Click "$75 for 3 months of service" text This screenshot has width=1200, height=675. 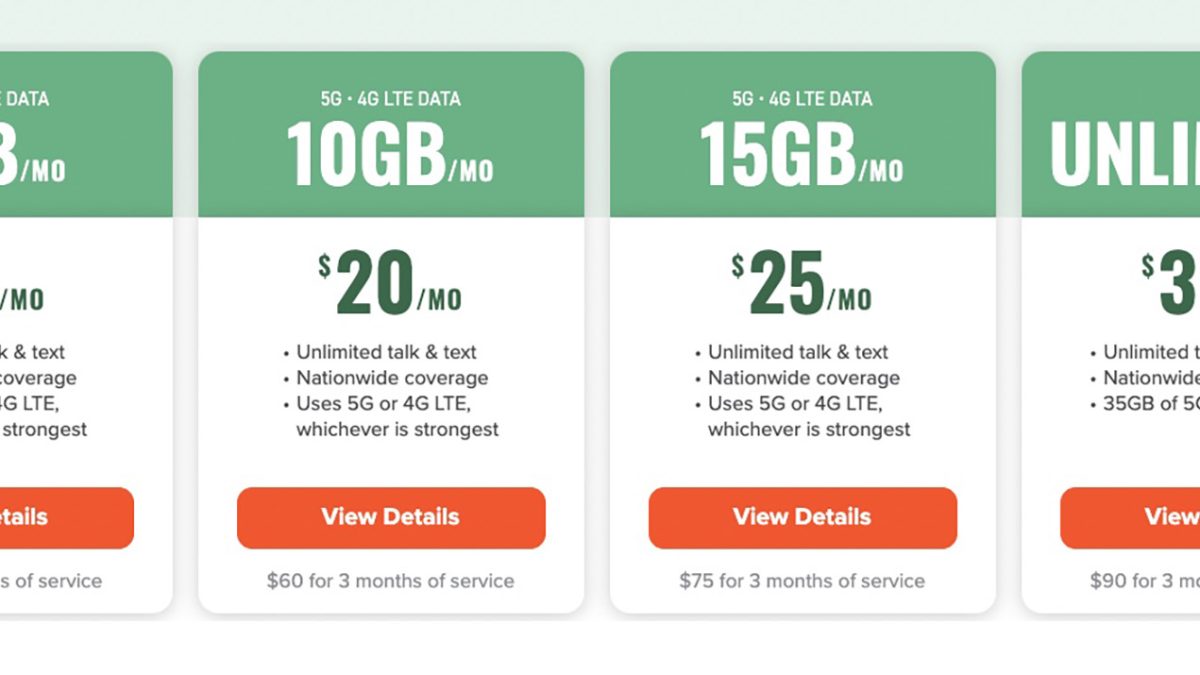pyautogui.click(x=802, y=581)
